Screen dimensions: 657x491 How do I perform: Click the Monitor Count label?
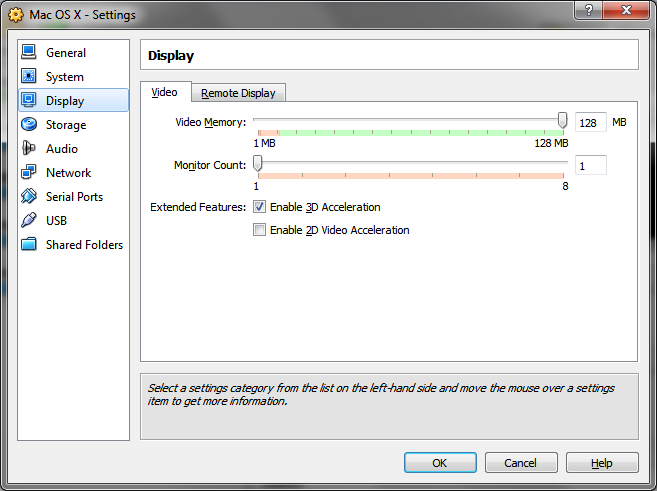[210, 165]
